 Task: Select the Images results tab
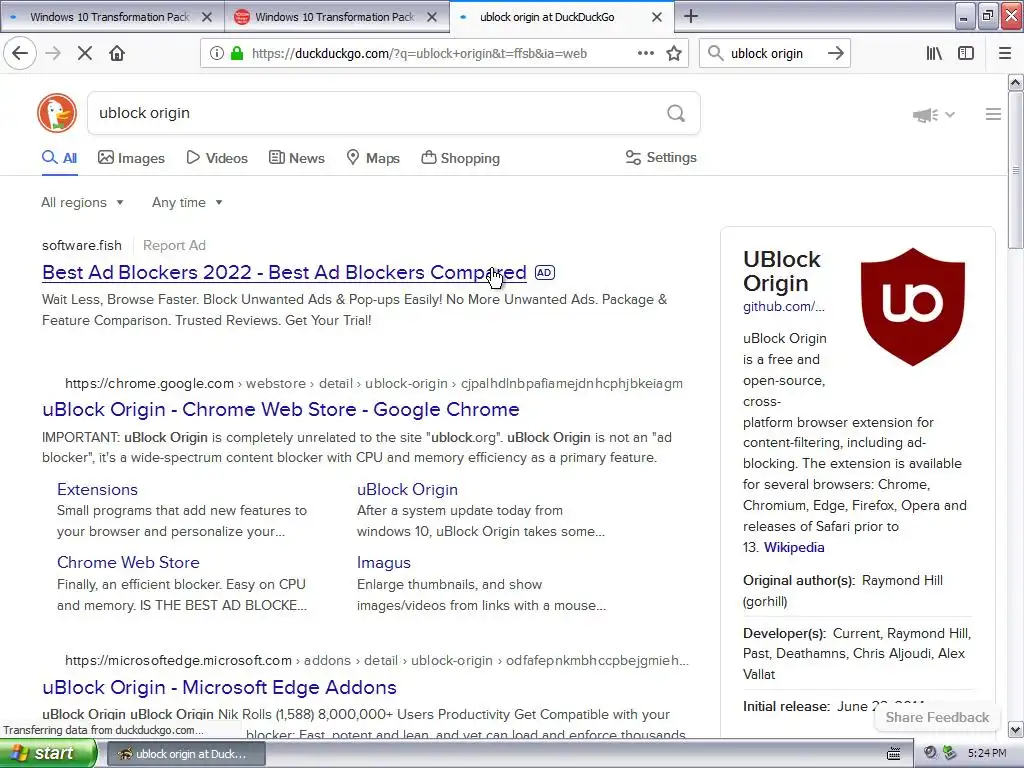click(x=131, y=158)
